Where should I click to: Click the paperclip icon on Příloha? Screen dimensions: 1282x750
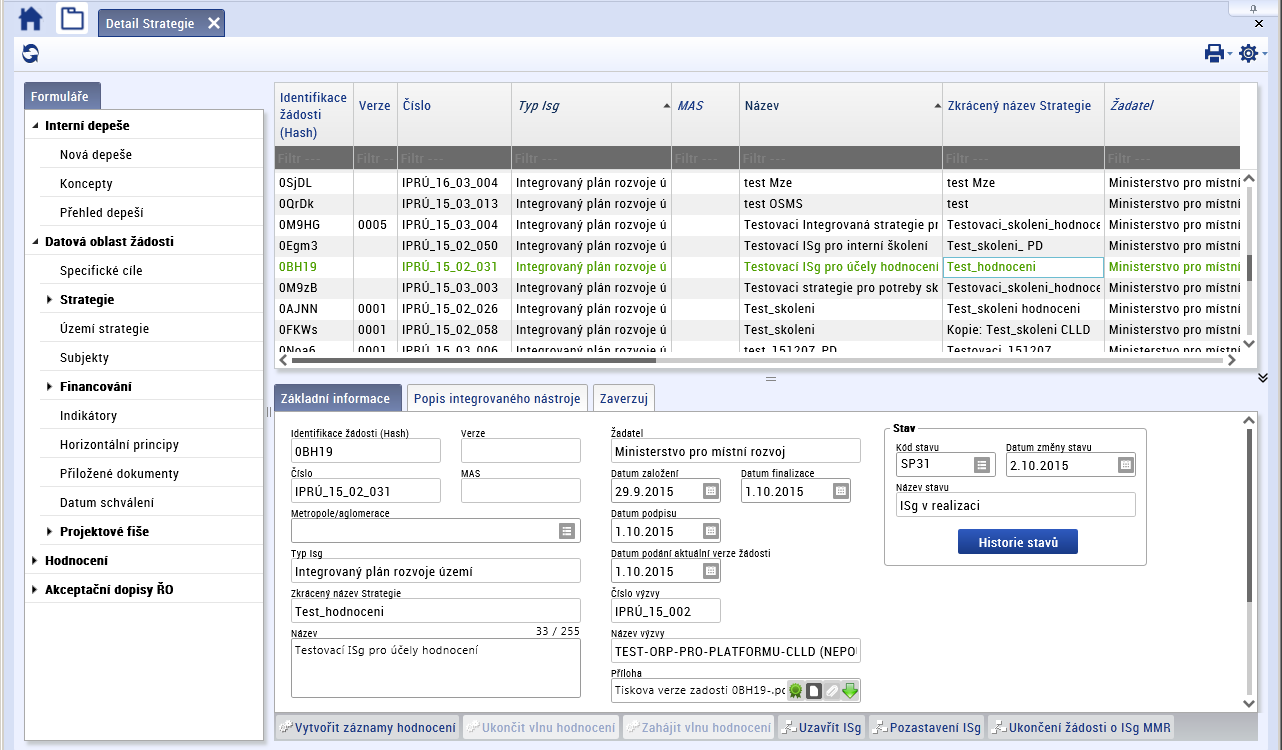[832, 690]
